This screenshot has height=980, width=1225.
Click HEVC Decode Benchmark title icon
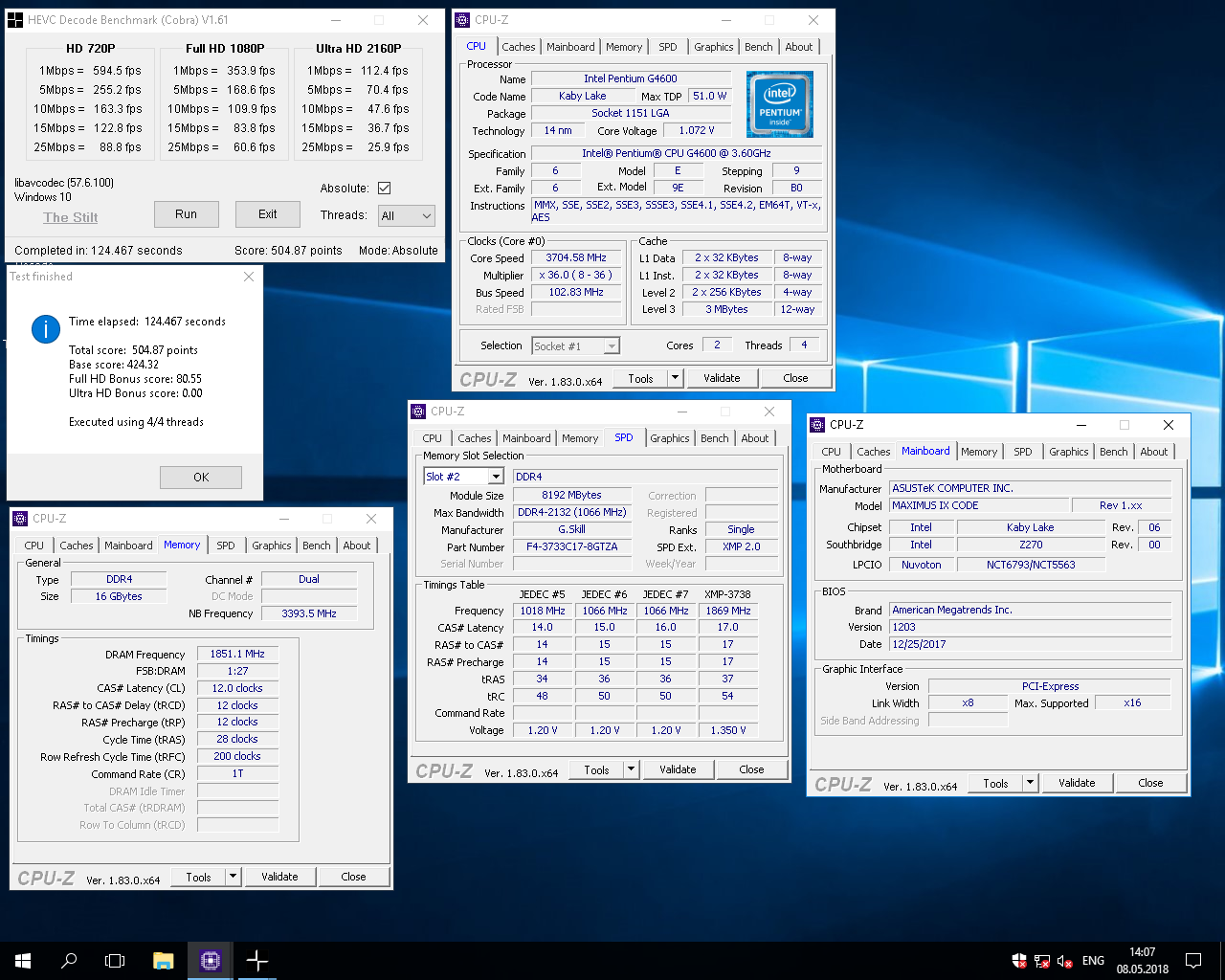pos(15,19)
